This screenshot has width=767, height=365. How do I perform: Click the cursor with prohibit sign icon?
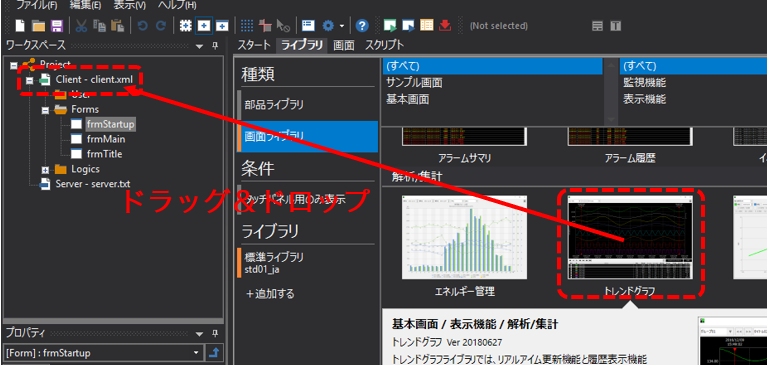point(283,25)
